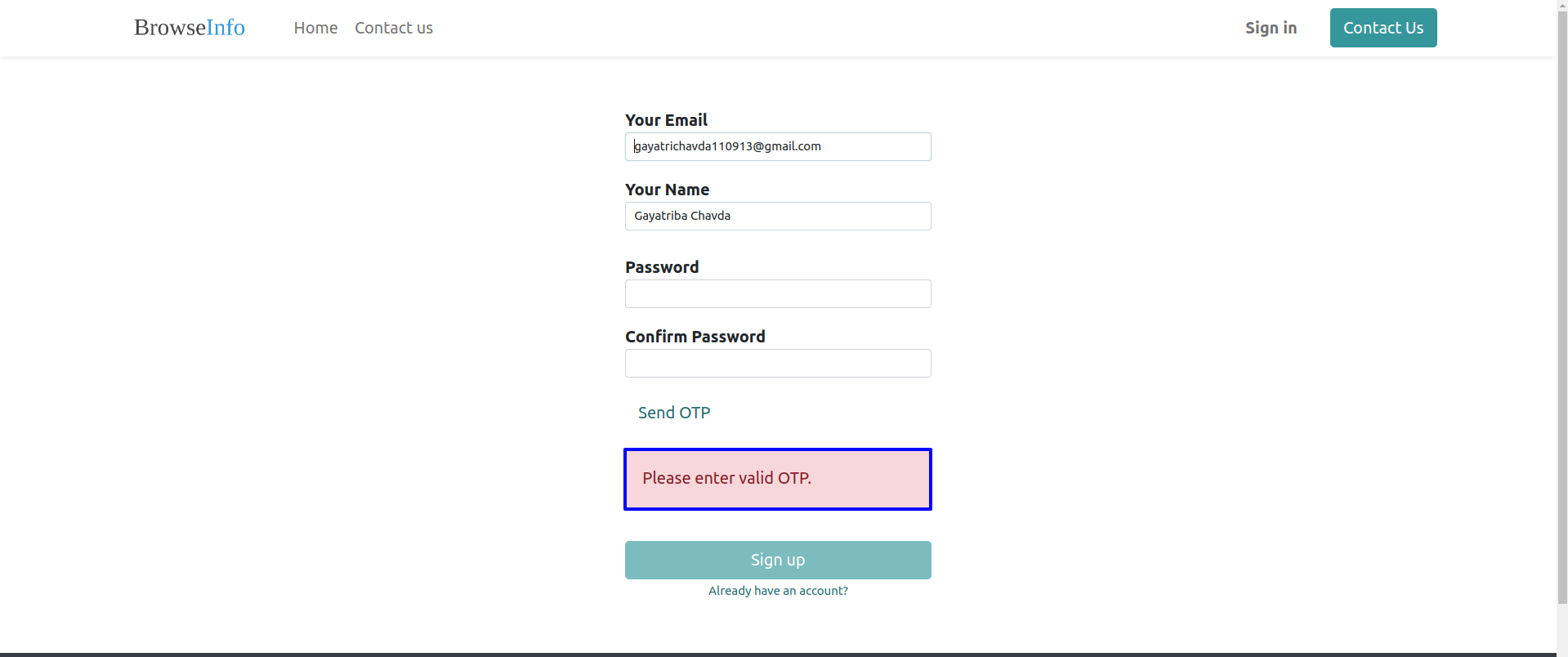Open Contact us in the navigation menu

pyautogui.click(x=394, y=28)
